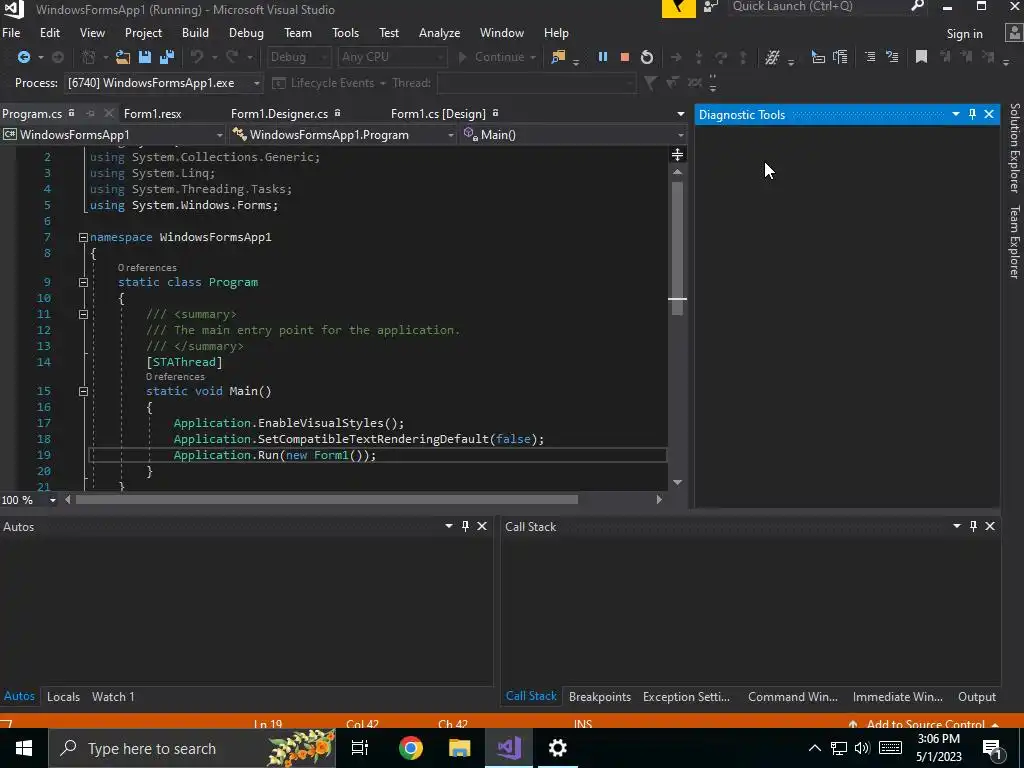
Task: Collapse the static class Program block
Action: tap(83, 283)
